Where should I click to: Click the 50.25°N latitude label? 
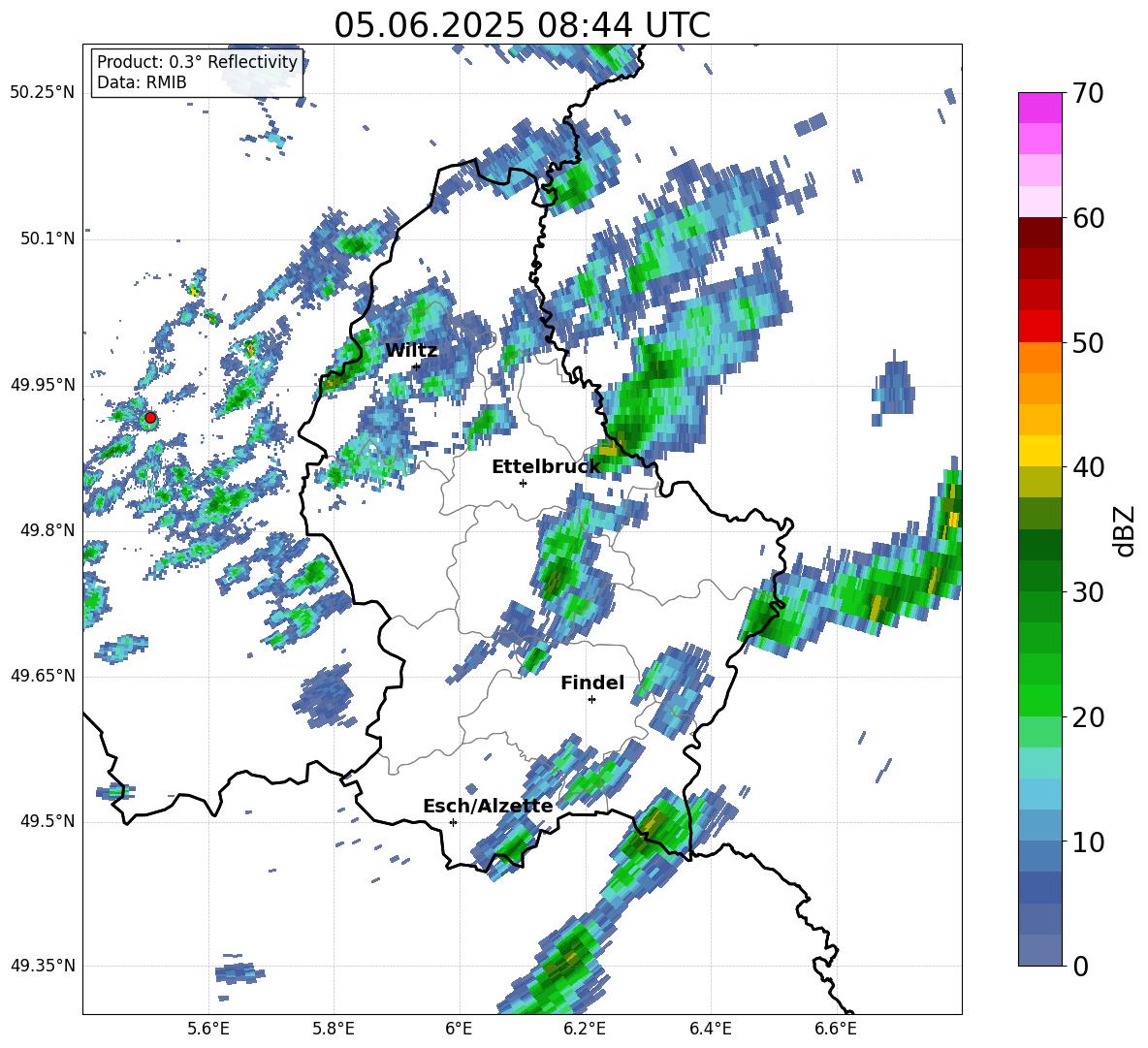click(x=43, y=93)
